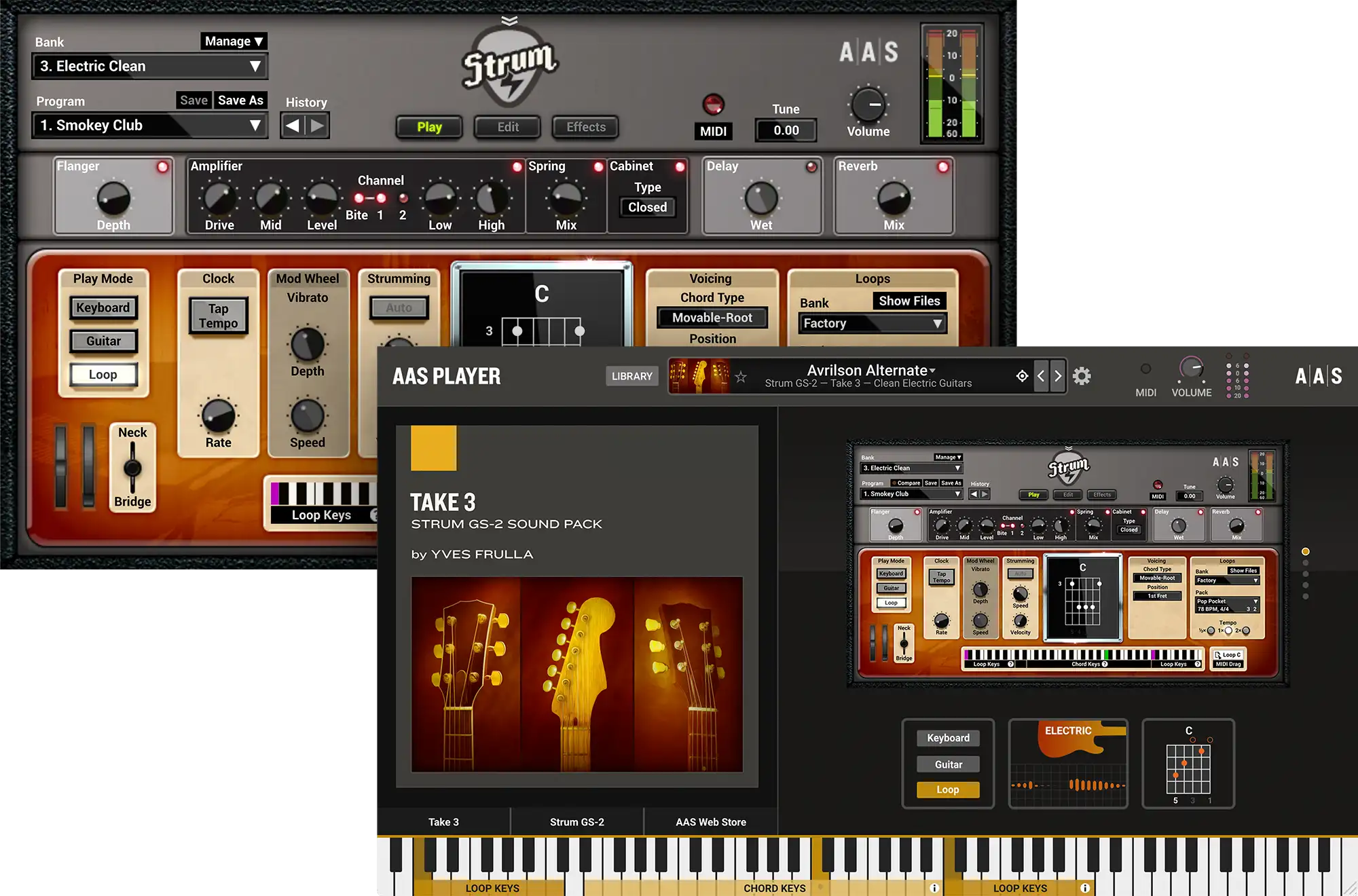This screenshot has height=896, width=1358.
Task: Click right Loop Keys info icon
Action: tap(1085, 888)
